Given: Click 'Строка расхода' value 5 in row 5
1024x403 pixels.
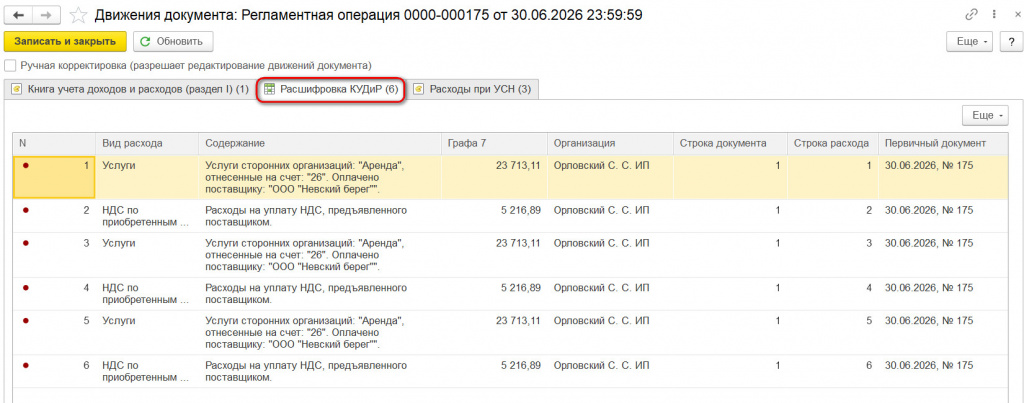Looking at the screenshot, I should [x=869, y=321].
